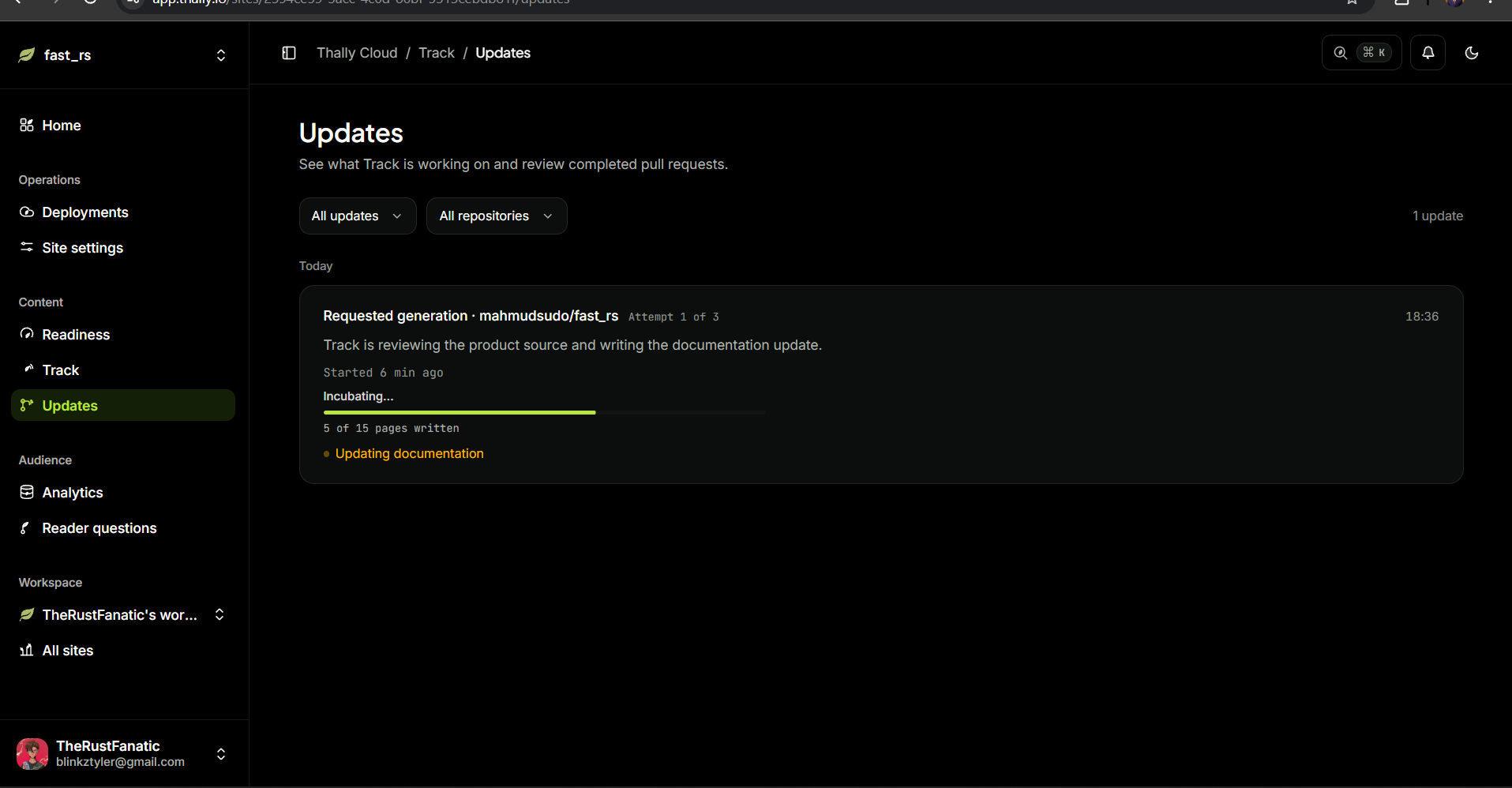This screenshot has width=1512, height=788.
Task: Click the Home grid icon
Action: 27,125
